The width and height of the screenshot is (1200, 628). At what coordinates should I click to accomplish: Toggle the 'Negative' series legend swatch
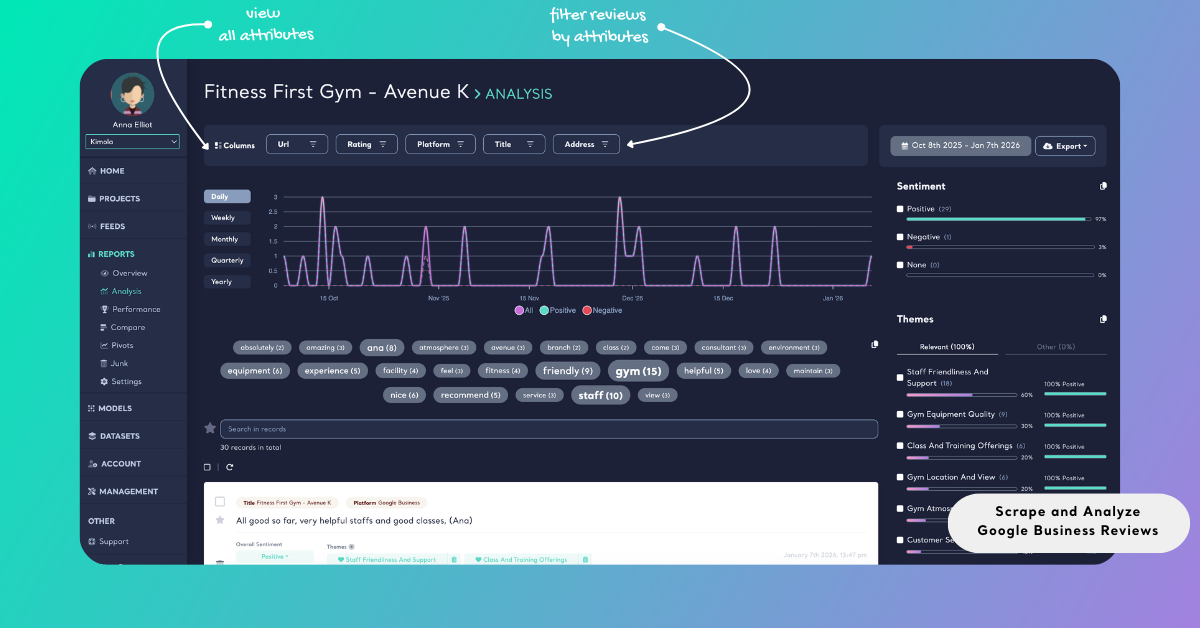pos(587,310)
